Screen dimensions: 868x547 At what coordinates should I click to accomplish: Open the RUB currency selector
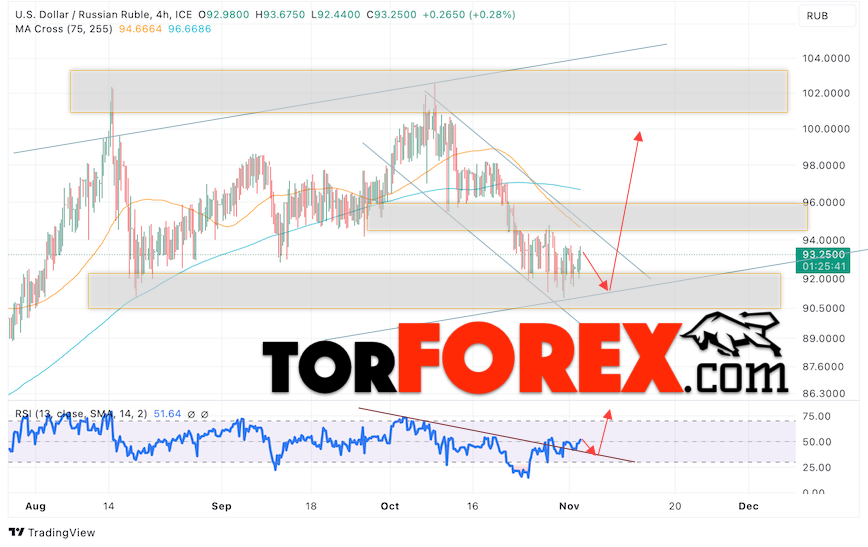point(827,16)
